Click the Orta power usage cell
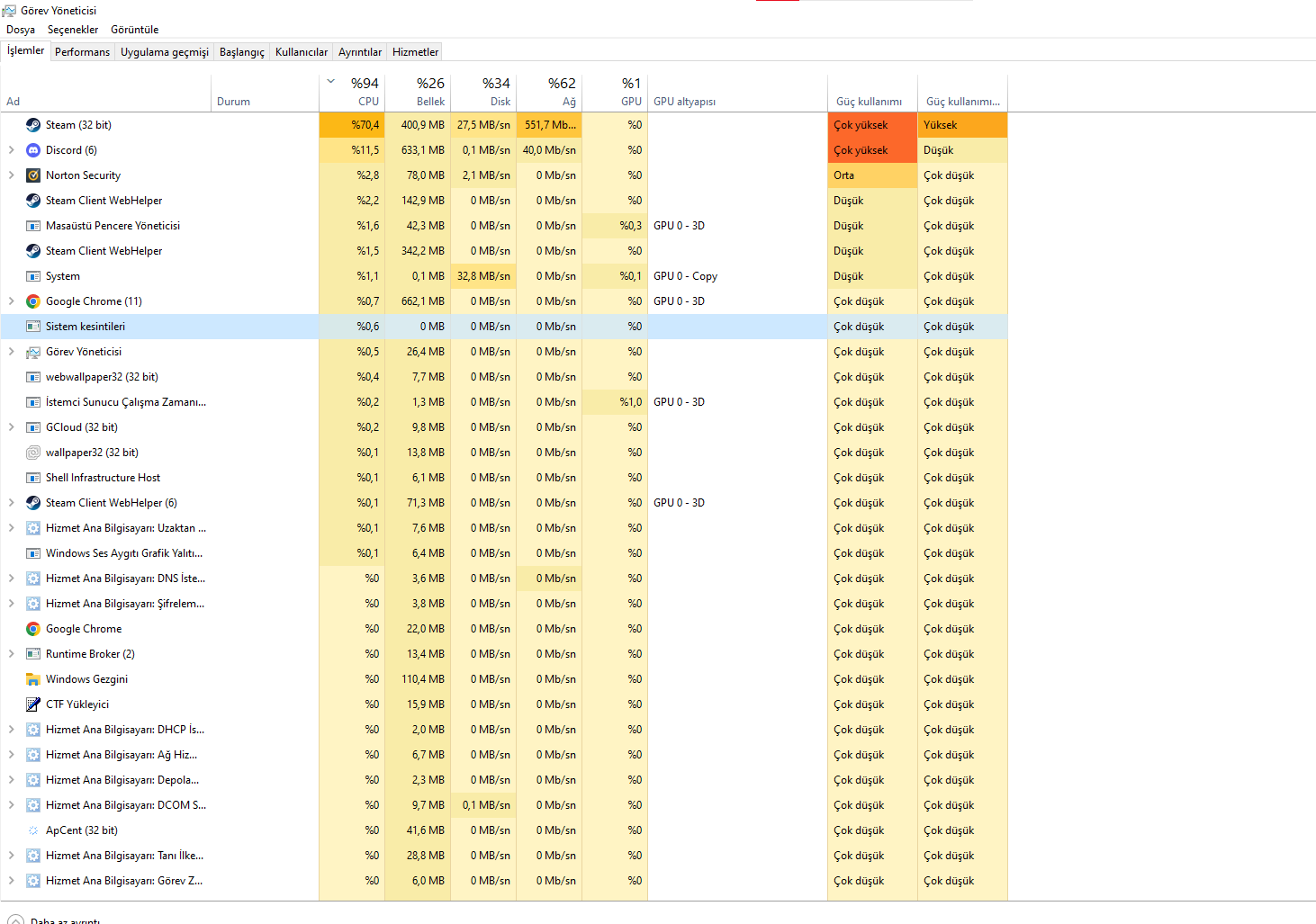1316x924 pixels. point(872,175)
